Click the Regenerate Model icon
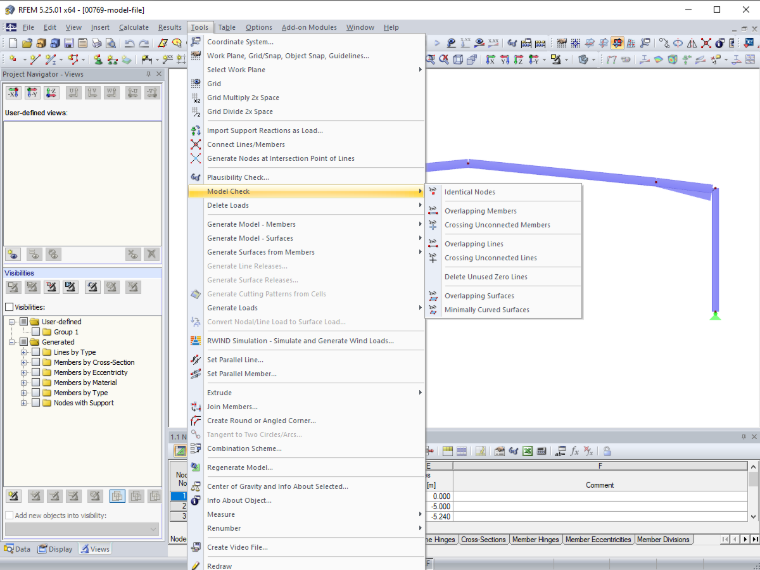This screenshot has height=570, width=760. tap(196, 467)
